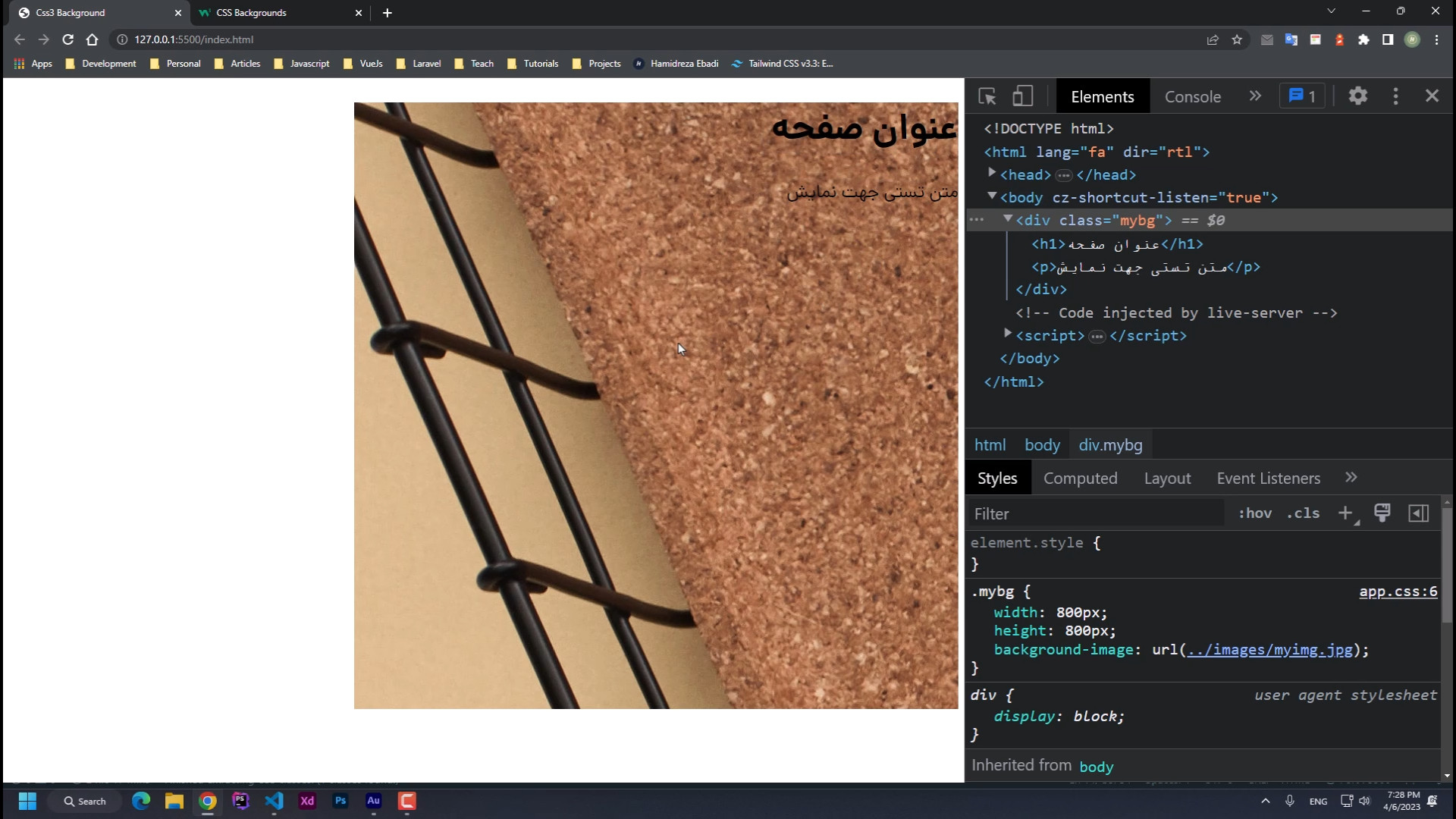Toggle the device toolbar emulation icon
This screenshot has width=1456, height=819.
[x=1022, y=96]
